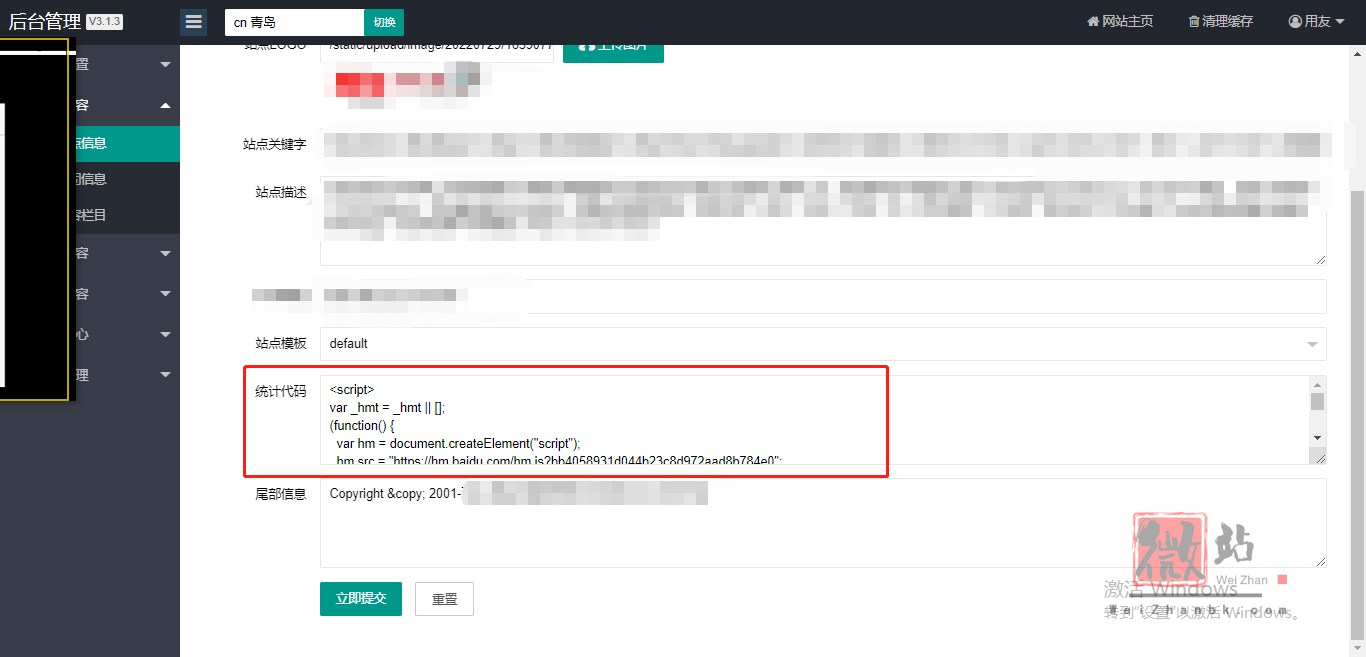Expand the first collapsed sidebar menu group

click(x=165, y=65)
